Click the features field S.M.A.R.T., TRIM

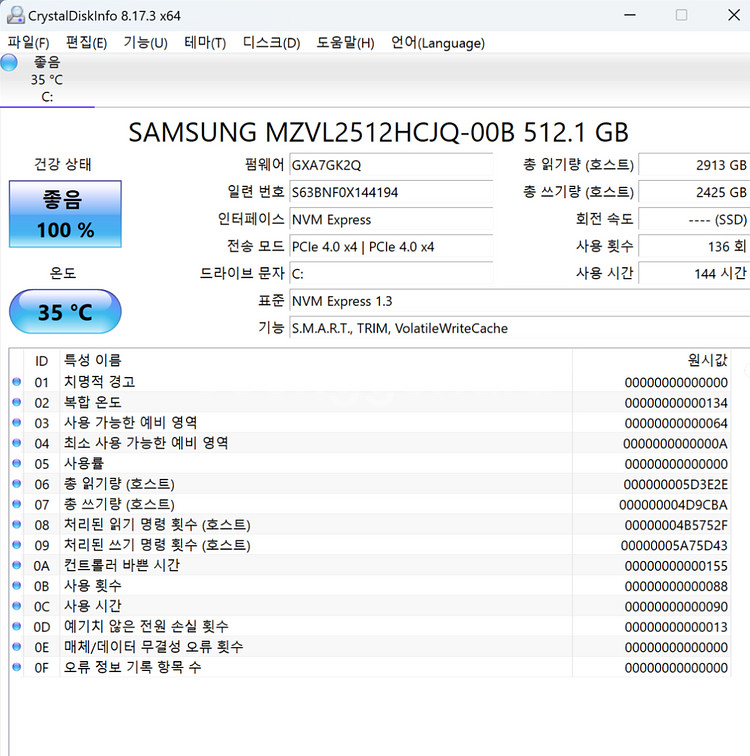click(520, 328)
